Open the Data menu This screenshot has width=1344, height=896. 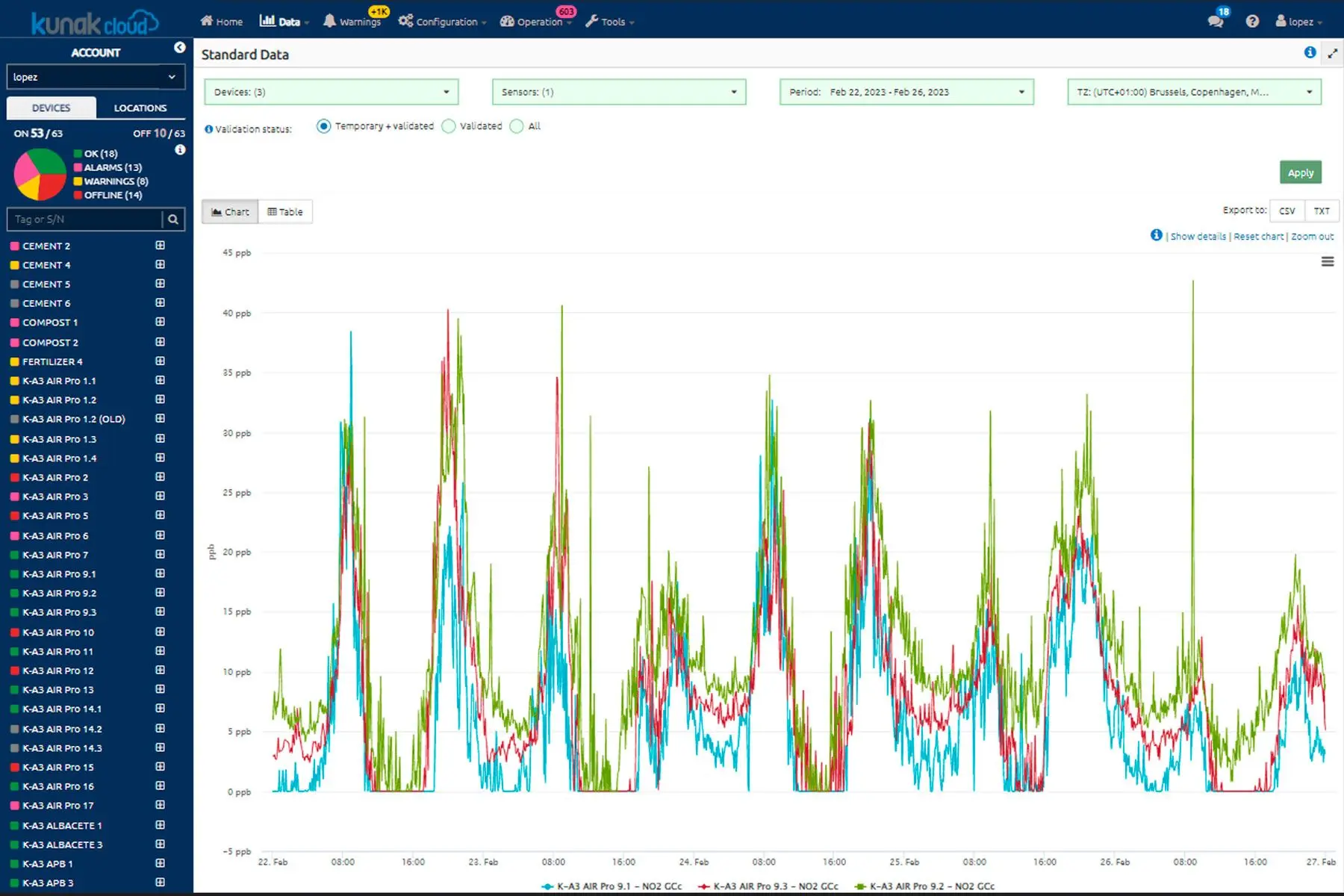[284, 22]
